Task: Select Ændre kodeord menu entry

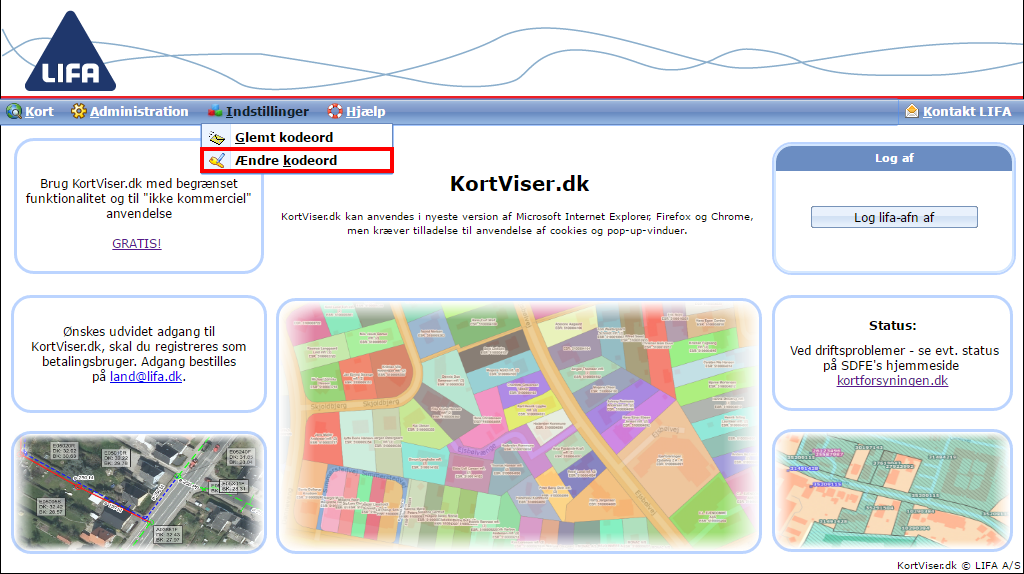Action: tap(297, 160)
